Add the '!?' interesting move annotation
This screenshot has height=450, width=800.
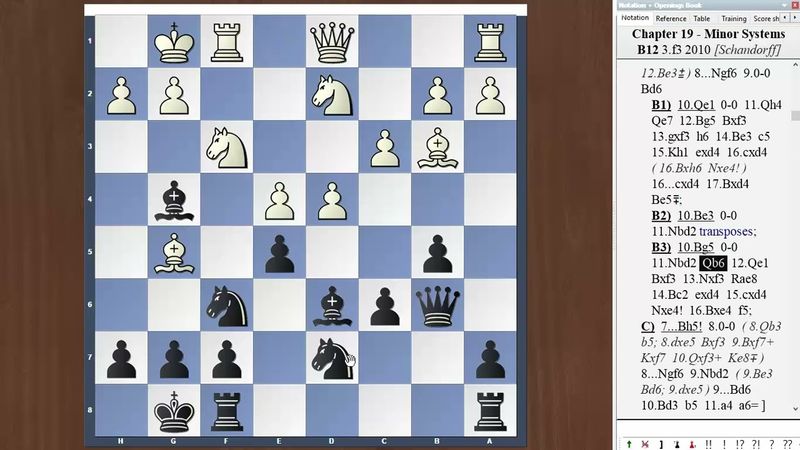point(739,443)
